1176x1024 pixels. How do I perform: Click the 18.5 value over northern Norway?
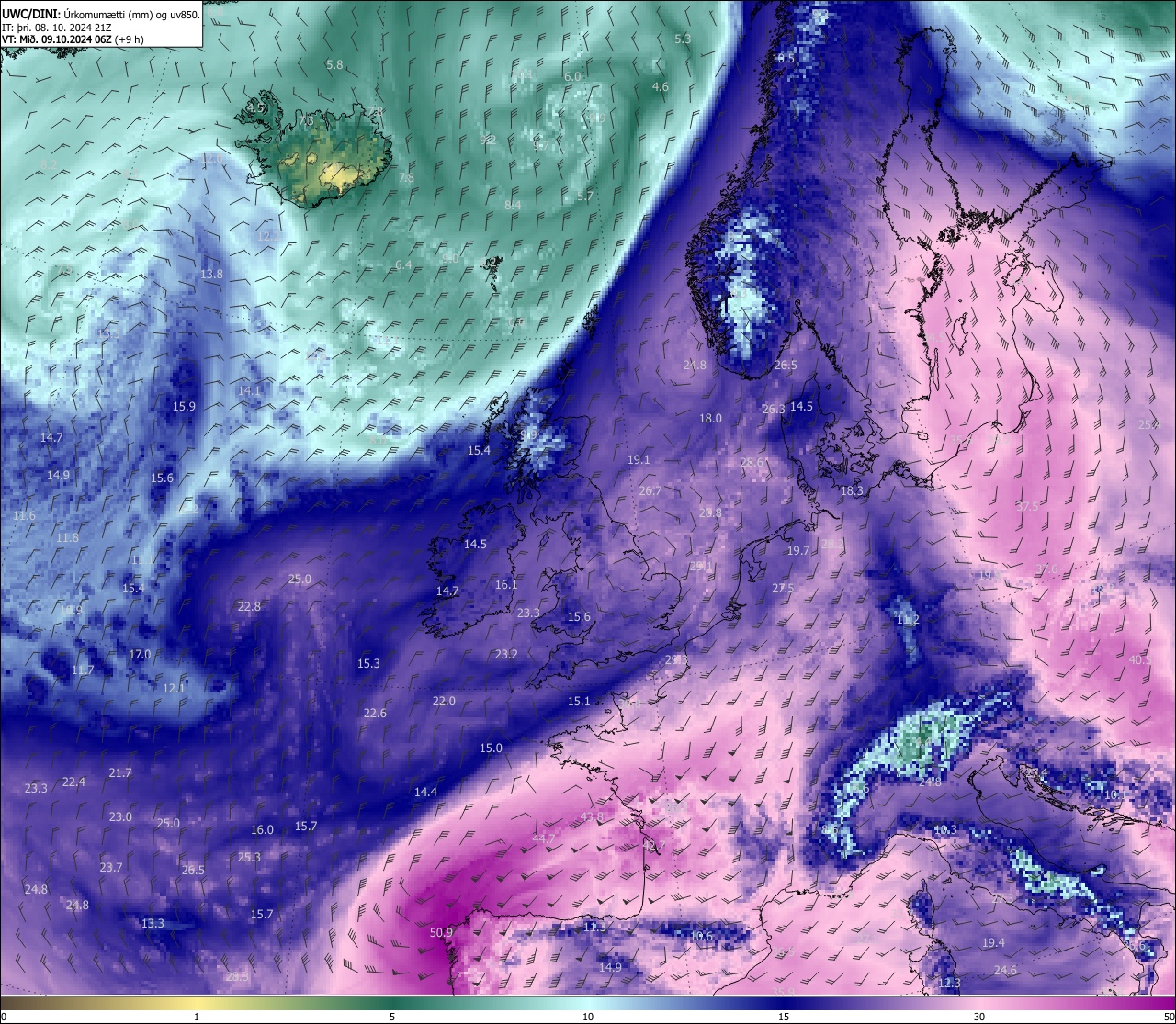tap(783, 58)
